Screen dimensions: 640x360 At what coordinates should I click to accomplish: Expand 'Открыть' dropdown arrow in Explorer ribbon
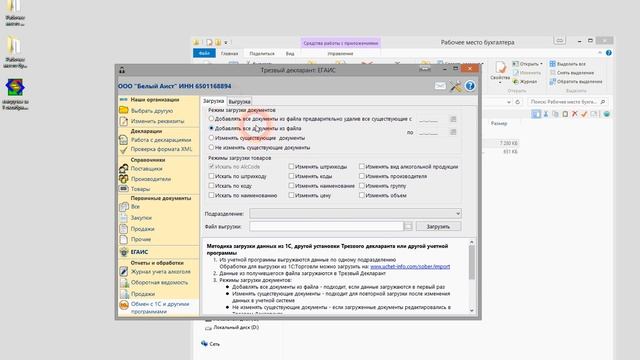click(541, 64)
